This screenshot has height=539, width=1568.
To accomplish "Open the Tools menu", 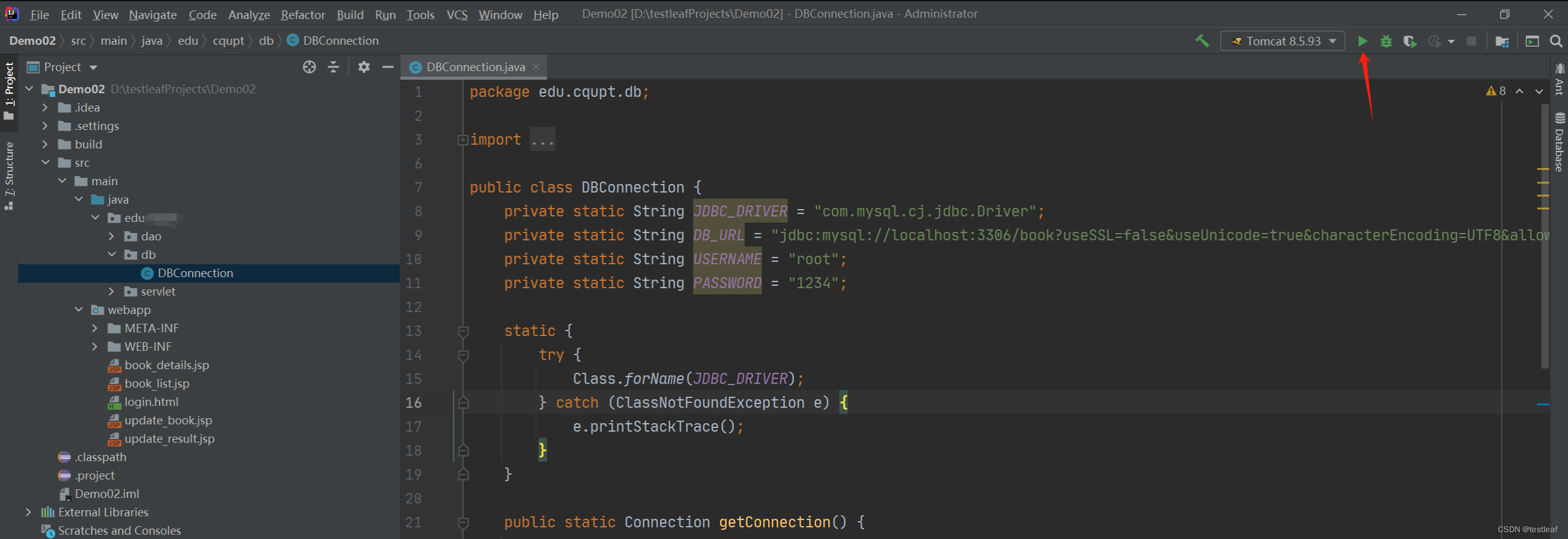I will (420, 14).
